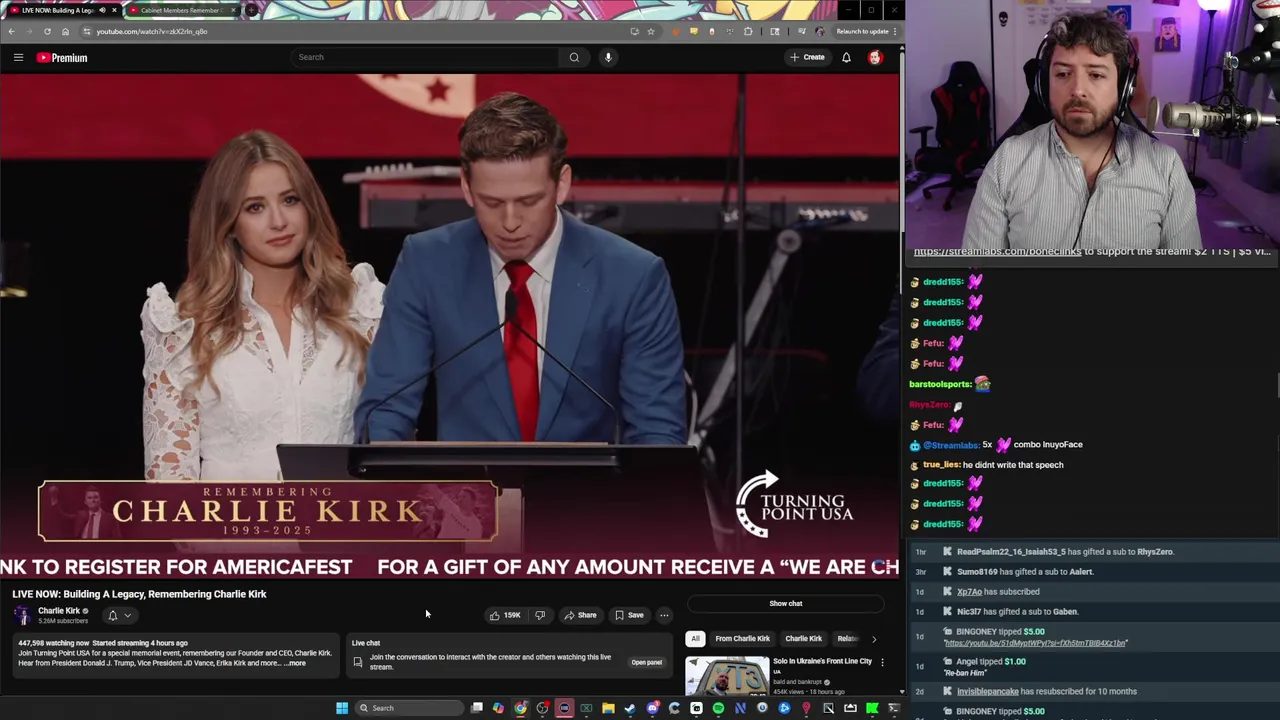Image resolution: width=1280 pixels, height=720 pixels.
Task: Click the barstoolsports chat username
Action: tap(940, 384)
